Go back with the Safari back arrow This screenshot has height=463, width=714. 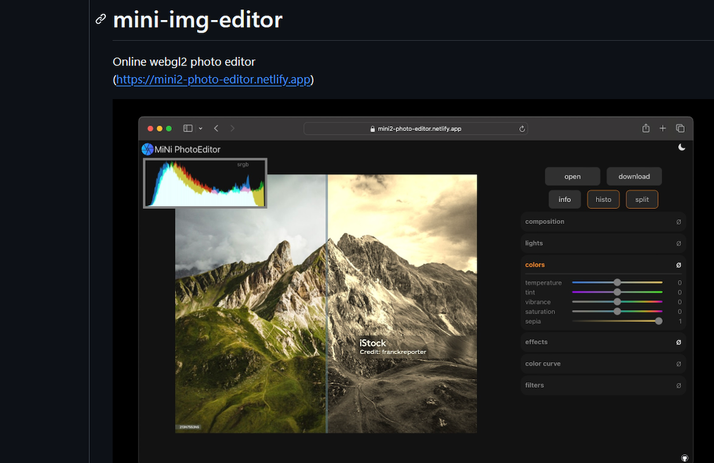216,128
